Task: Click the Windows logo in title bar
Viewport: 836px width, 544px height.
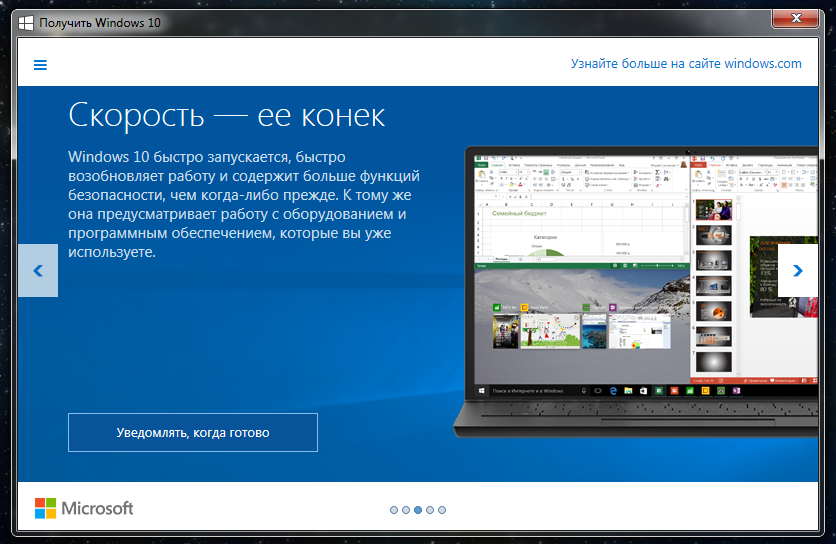Action: pos(26,23)
